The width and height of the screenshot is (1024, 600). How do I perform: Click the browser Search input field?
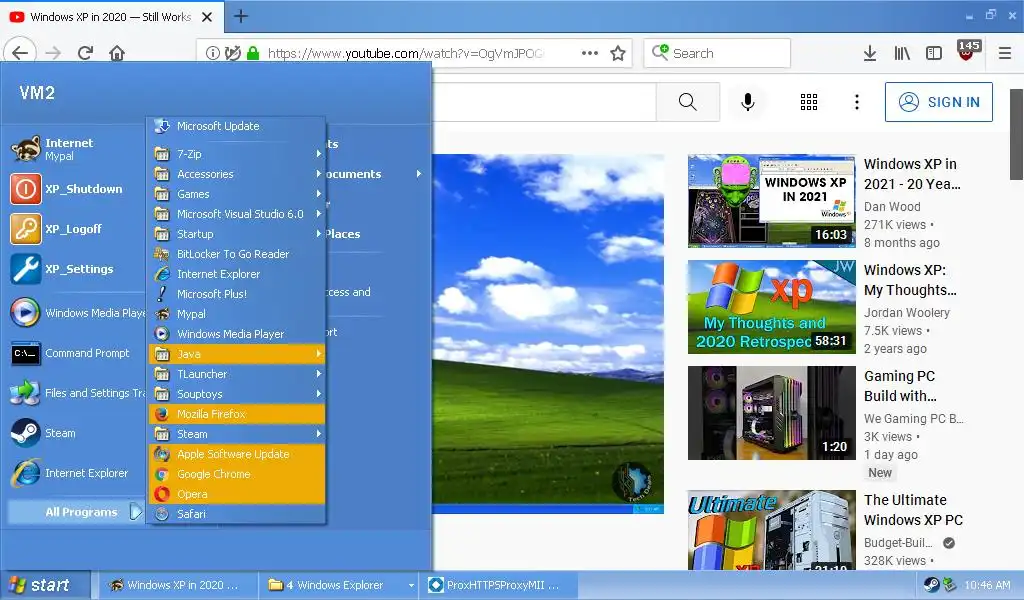pyautogui.click(x=717, y=54)
